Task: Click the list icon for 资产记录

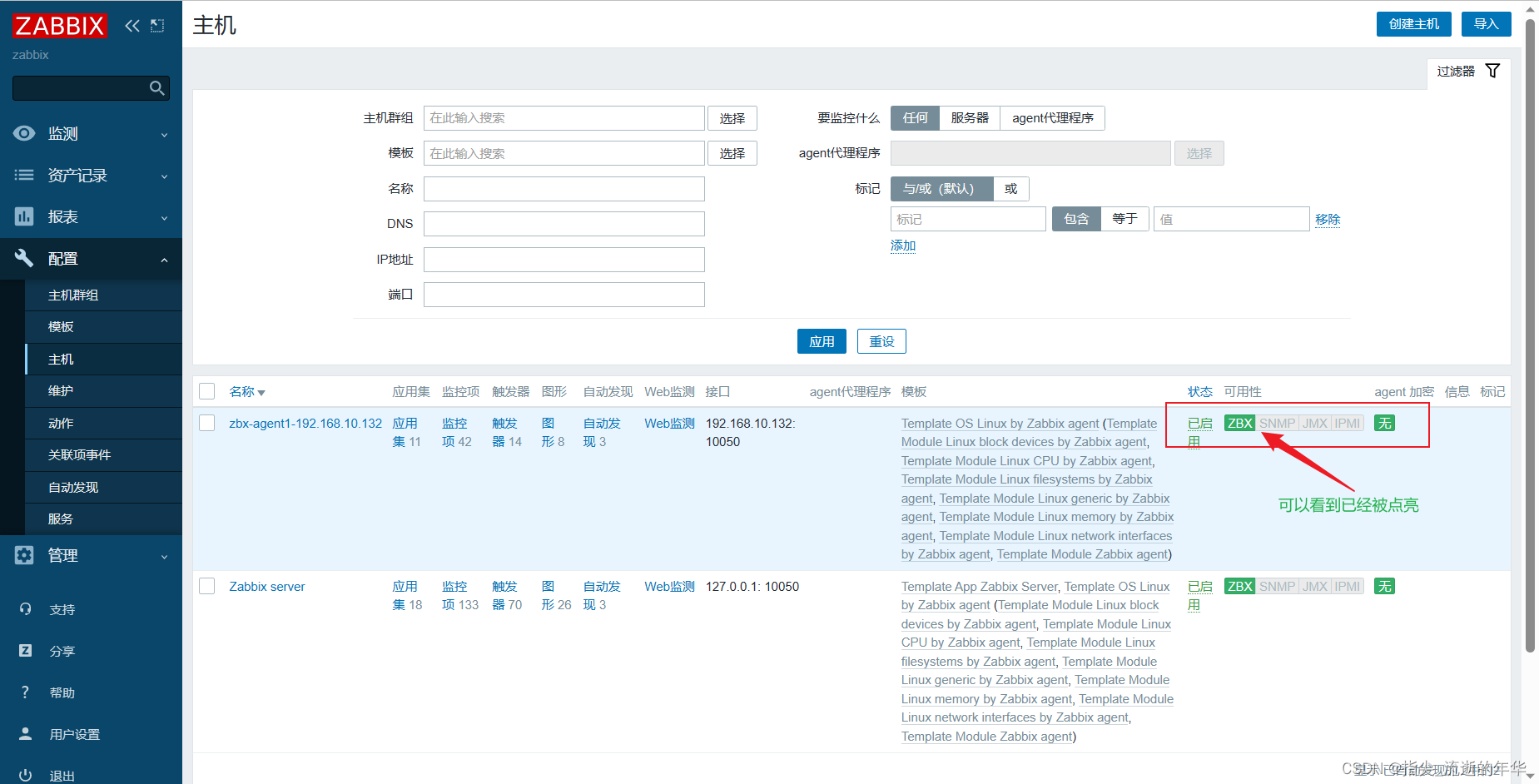Action: (24, 175)
